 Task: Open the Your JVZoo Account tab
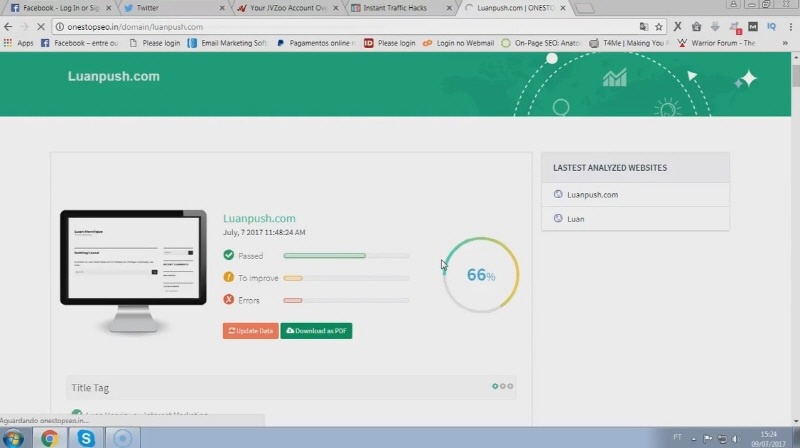pos(288,8)
